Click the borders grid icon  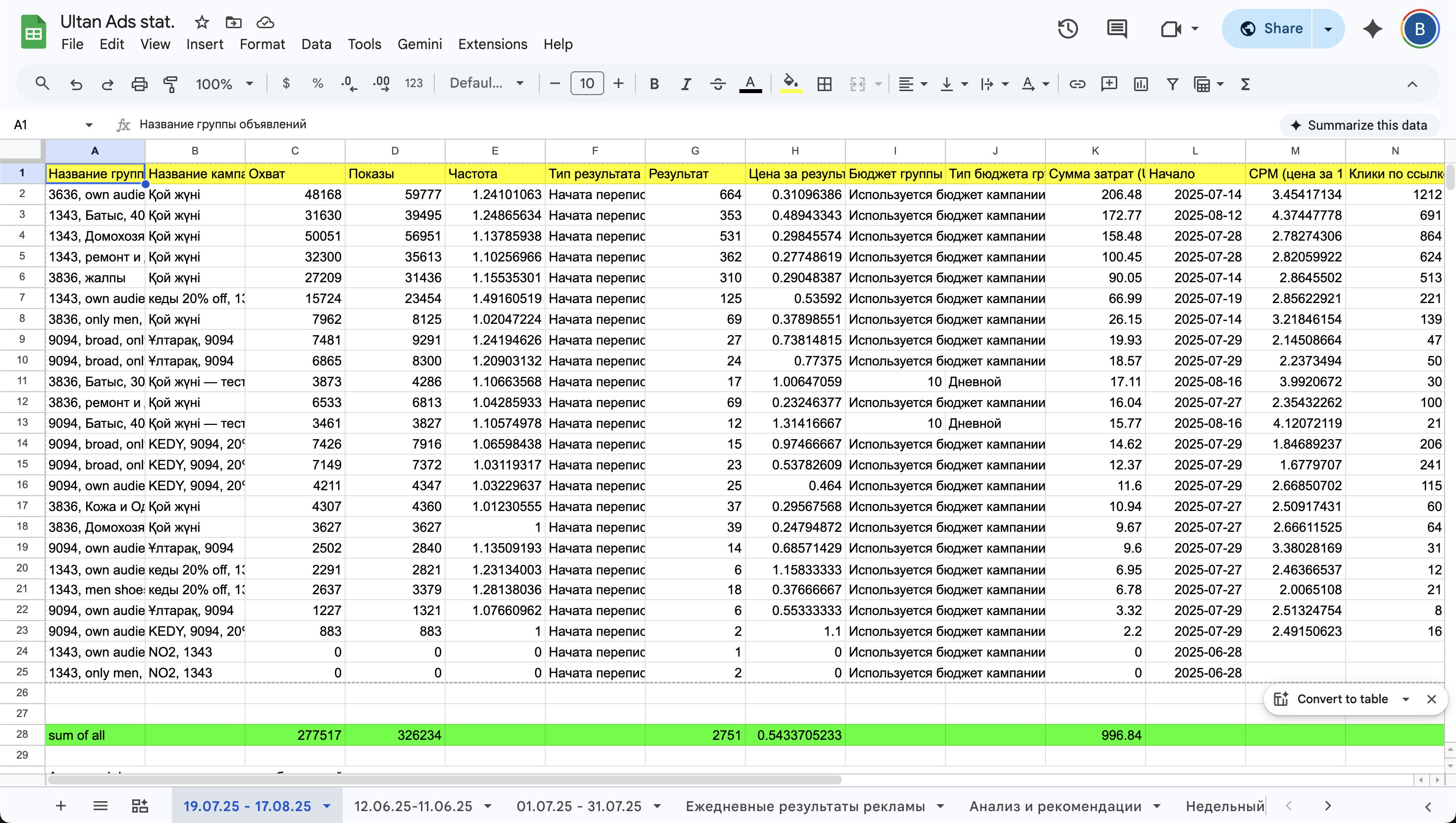coord(824,84)
